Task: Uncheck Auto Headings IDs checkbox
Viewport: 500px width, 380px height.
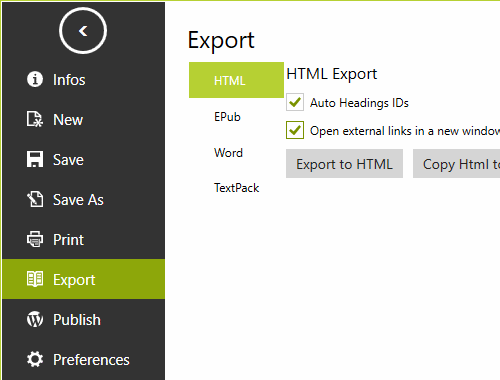Action: coord(295,102)
